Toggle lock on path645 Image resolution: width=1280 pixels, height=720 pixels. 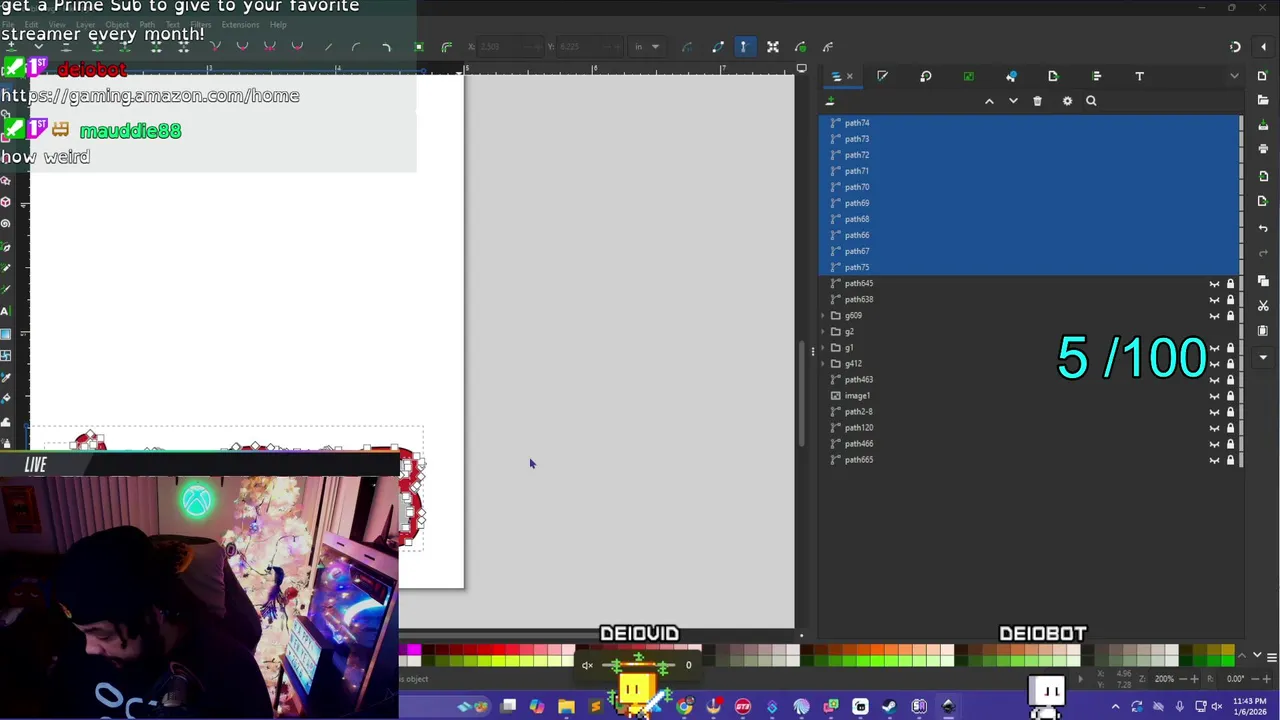(1231, 284)
